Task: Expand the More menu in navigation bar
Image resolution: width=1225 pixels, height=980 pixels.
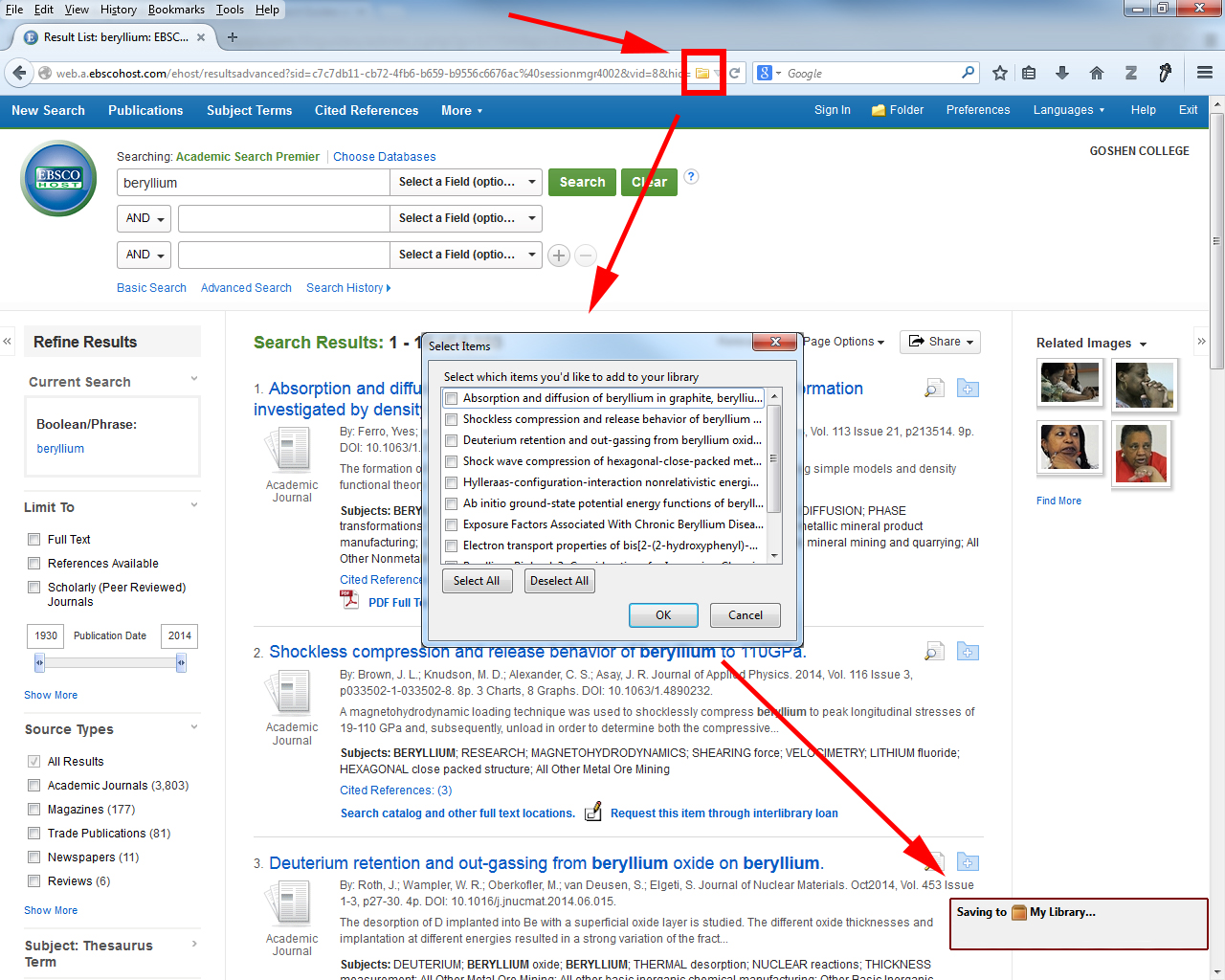Action: coord(461,110)
